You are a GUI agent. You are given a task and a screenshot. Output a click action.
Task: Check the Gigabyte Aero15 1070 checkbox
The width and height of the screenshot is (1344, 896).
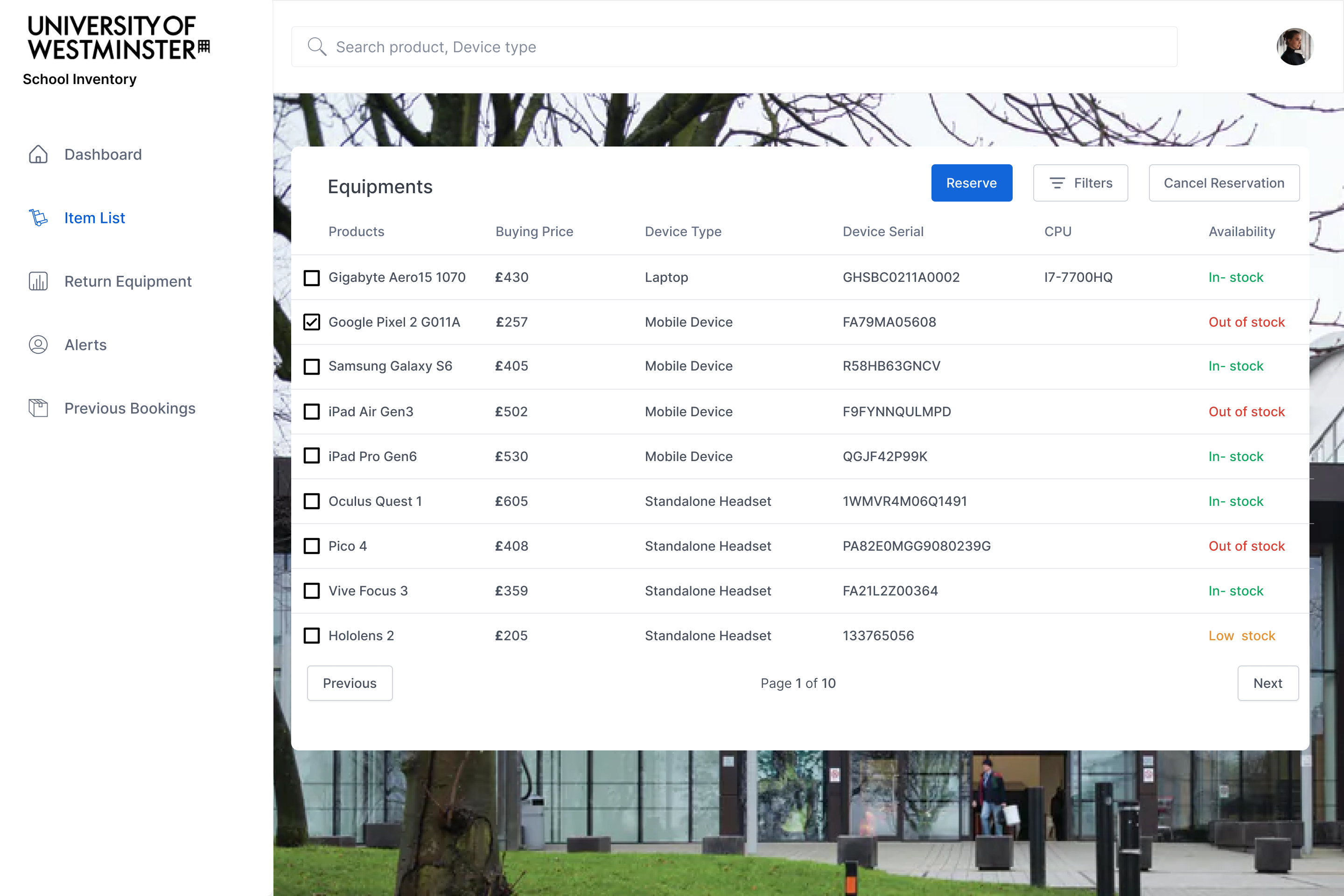click(x=311, y=278)
